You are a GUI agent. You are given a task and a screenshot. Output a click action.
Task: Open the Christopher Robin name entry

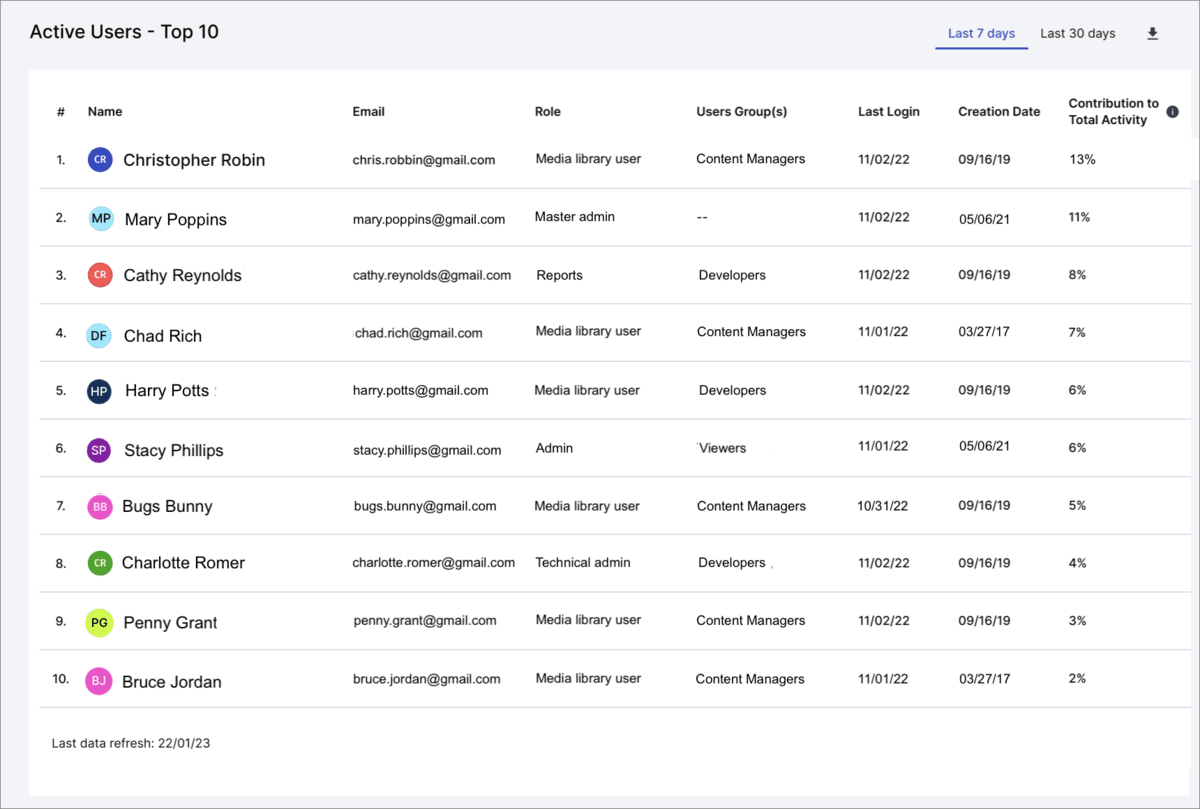point(194,160)
